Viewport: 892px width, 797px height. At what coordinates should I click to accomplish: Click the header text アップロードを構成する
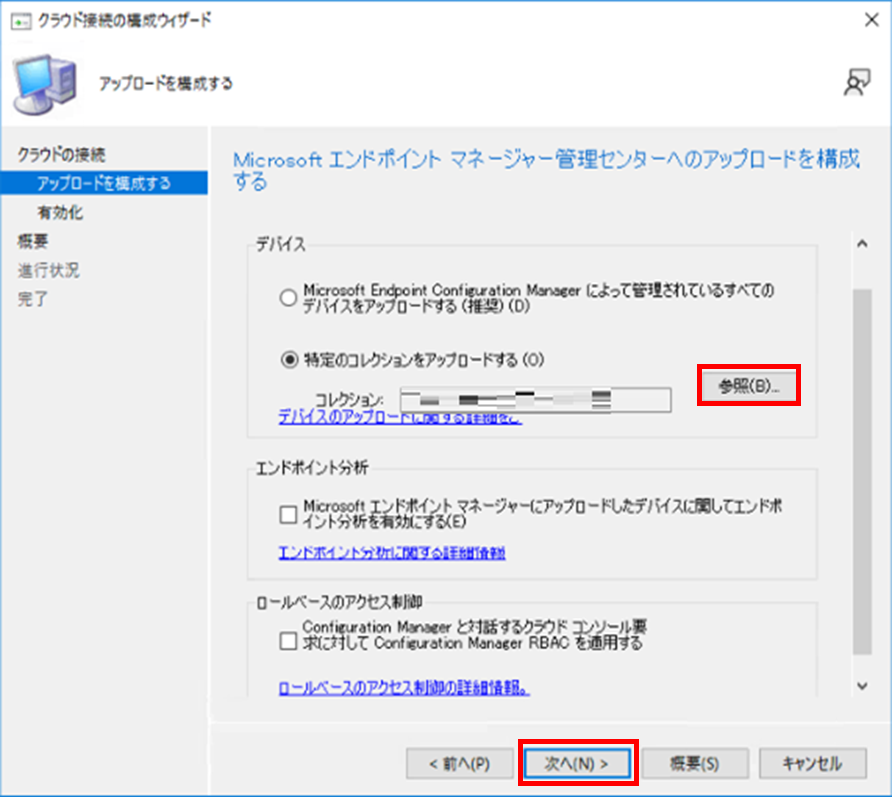tap(166, 84)
